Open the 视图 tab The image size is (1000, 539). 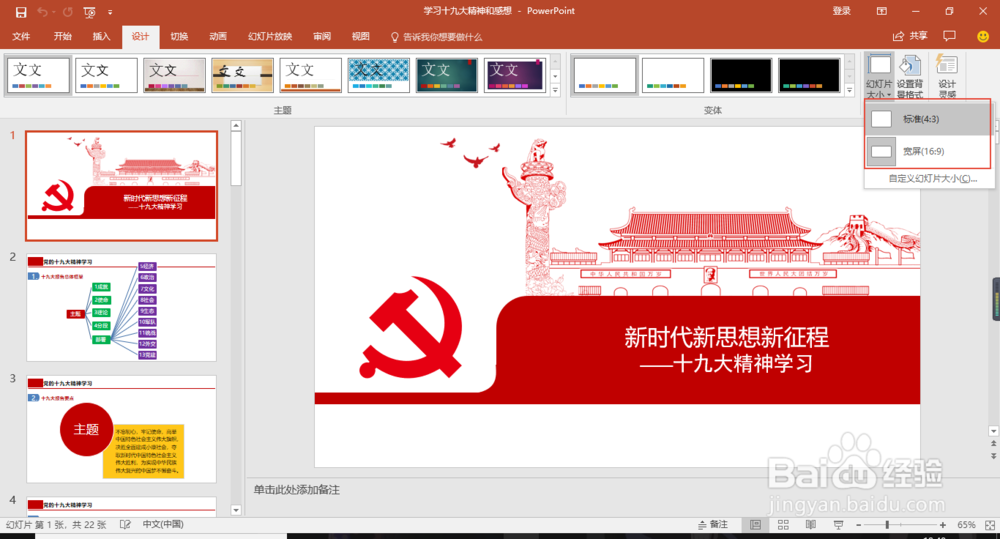pyautogui.click(x=361, y=36)
